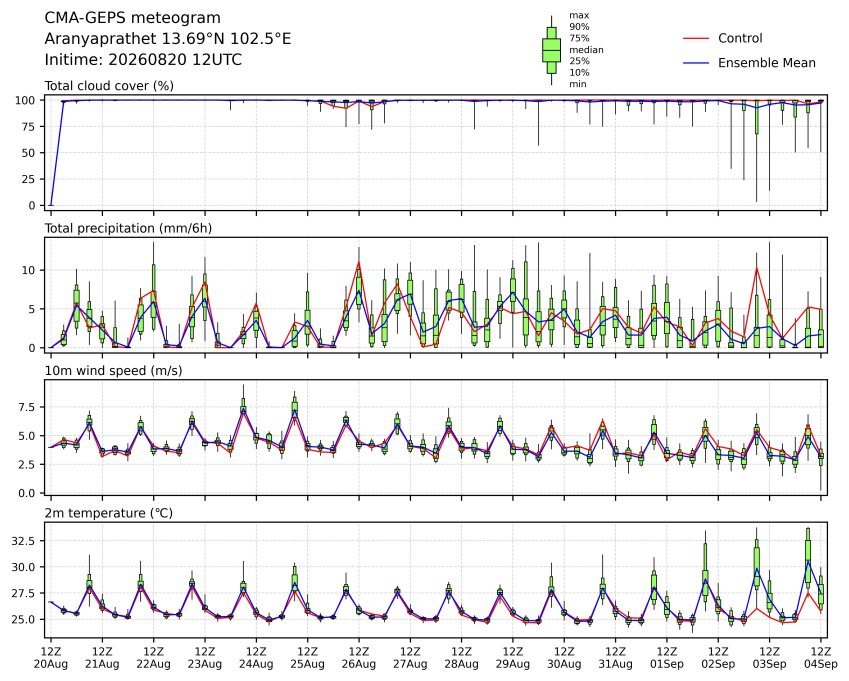This screenshot has height=681, width=849.
Task: Click the '12Z 31Aug' x-axis tick label
Action: point(615,658)
